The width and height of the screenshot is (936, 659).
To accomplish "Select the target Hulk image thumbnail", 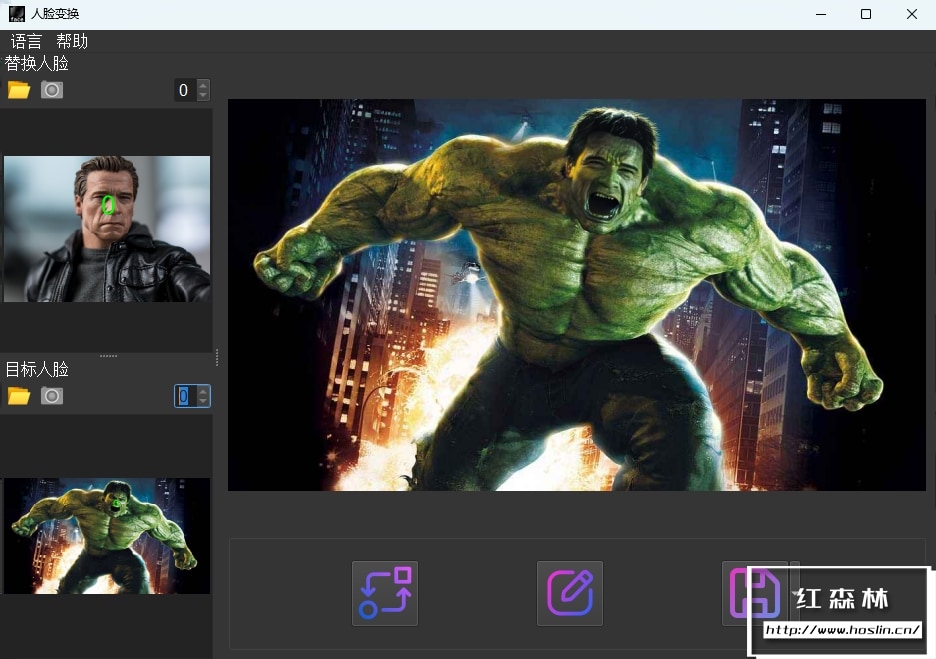I will coord(107,535).
